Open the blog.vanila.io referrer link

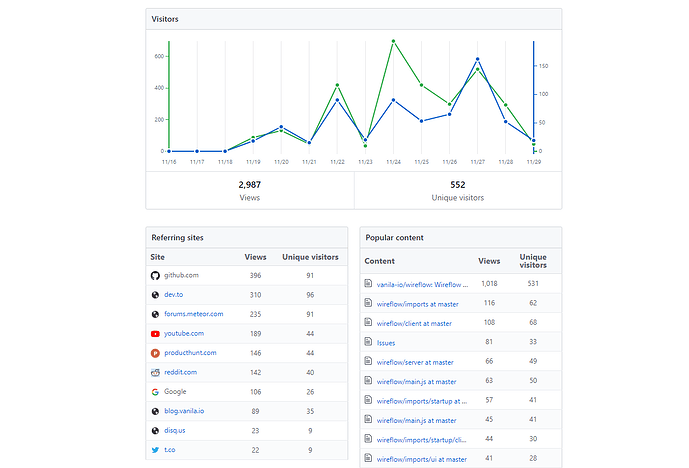184,411
